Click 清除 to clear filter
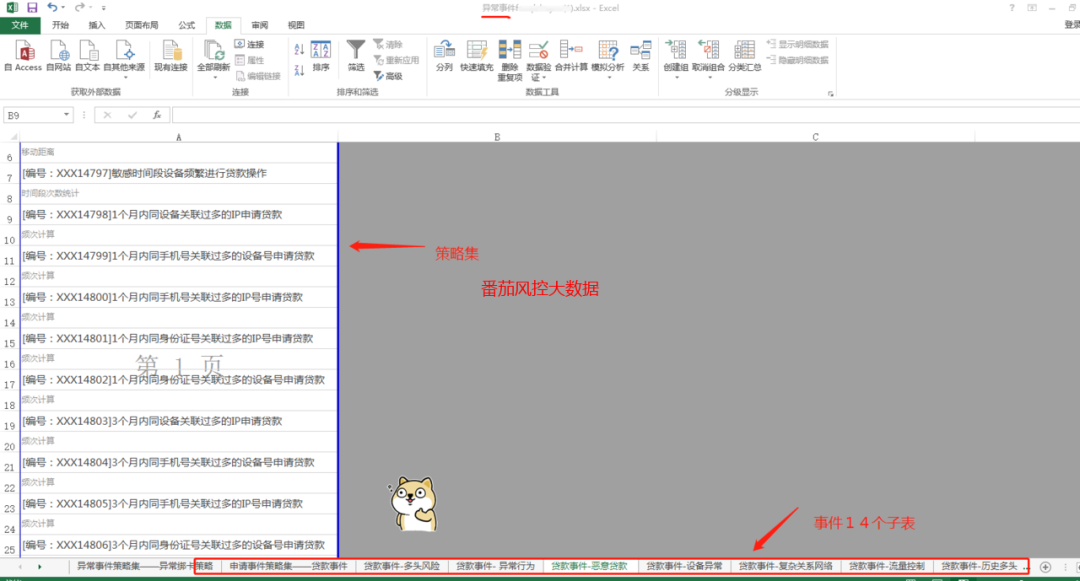 coord(388,44)
